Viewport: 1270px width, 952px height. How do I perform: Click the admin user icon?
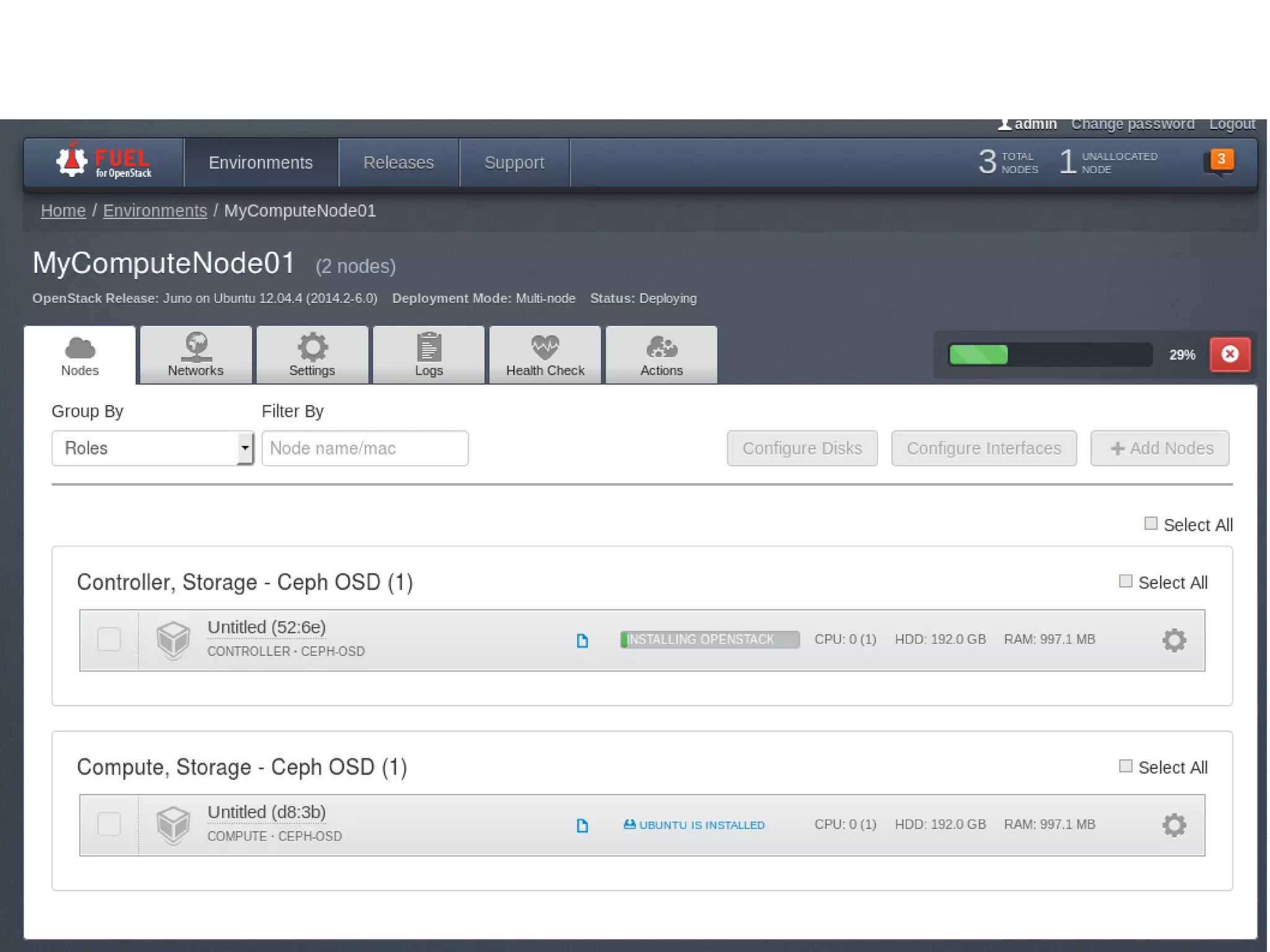pos(1004,124)
